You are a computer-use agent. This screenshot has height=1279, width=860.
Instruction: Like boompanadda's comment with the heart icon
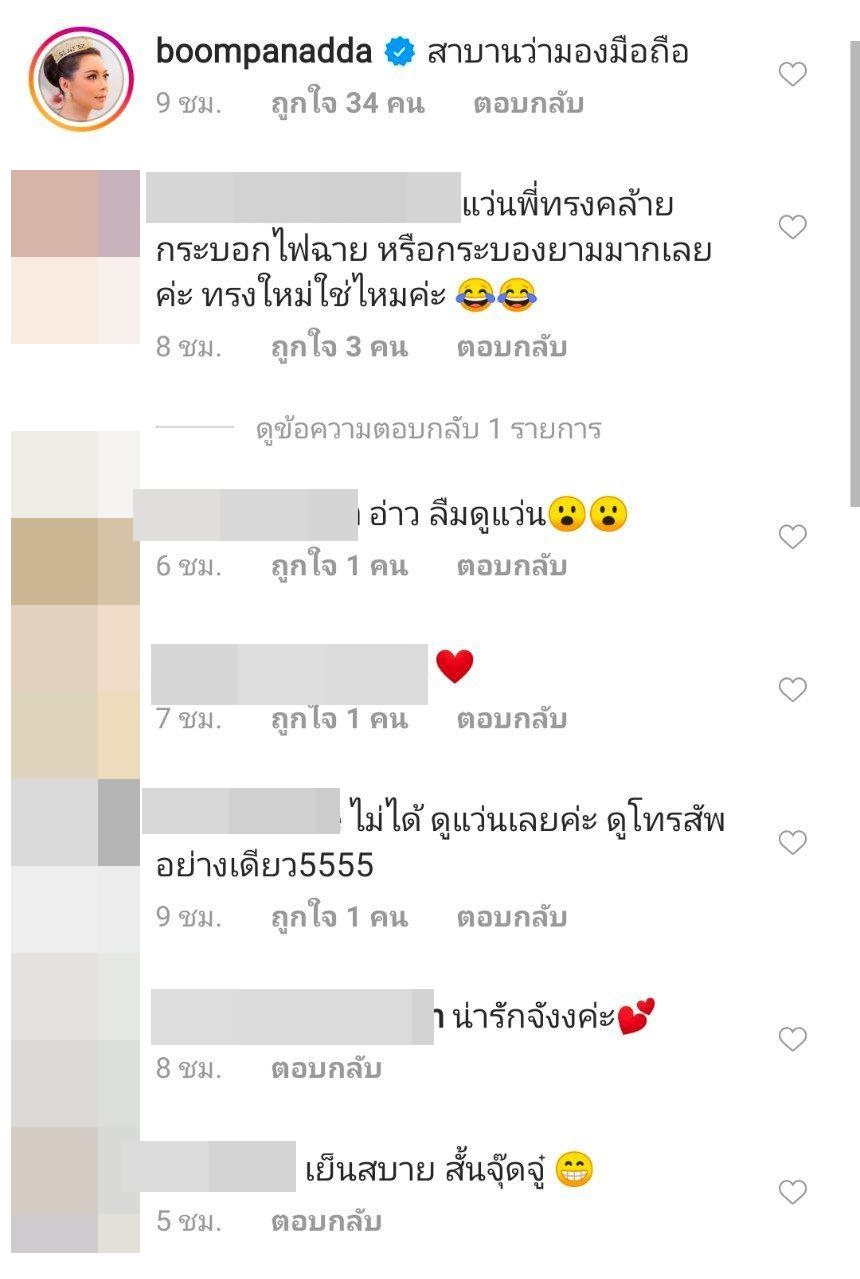click(x=792, y=74)
